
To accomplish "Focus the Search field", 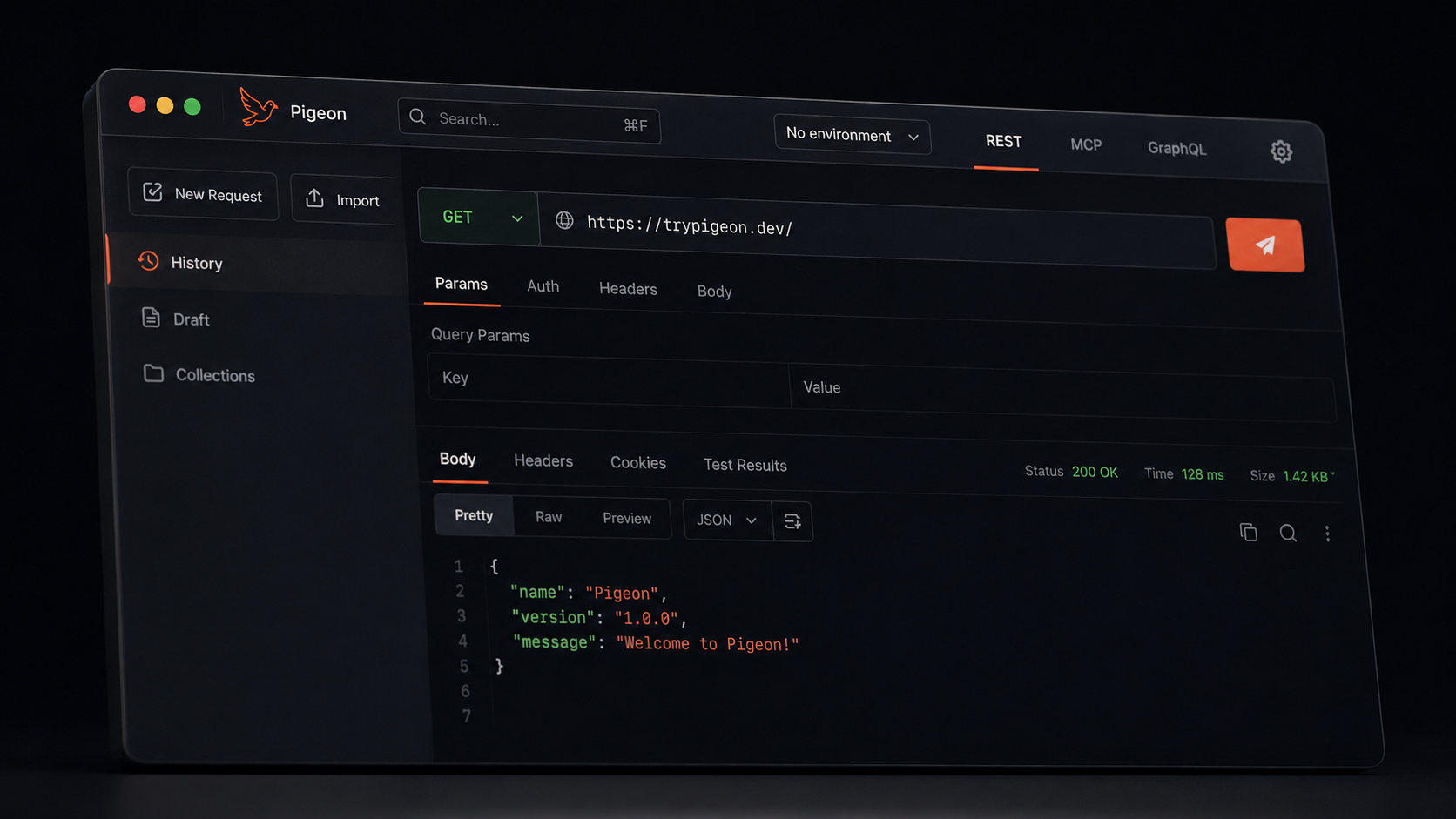I will (529, 121).
